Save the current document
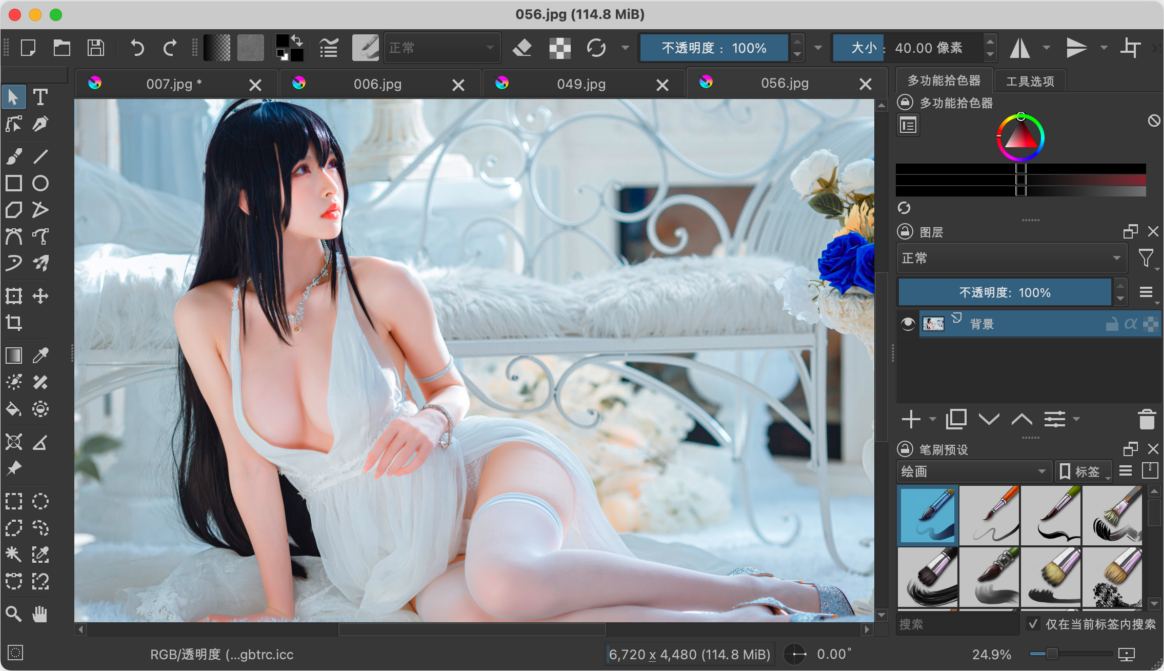This screenshot has width=1164, height=671. (96, 48)
